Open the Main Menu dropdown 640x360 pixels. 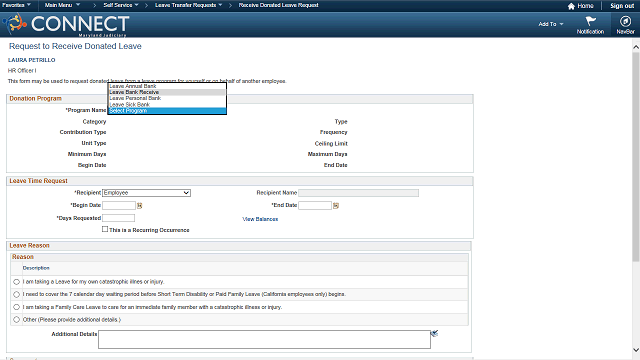(62, 5)
